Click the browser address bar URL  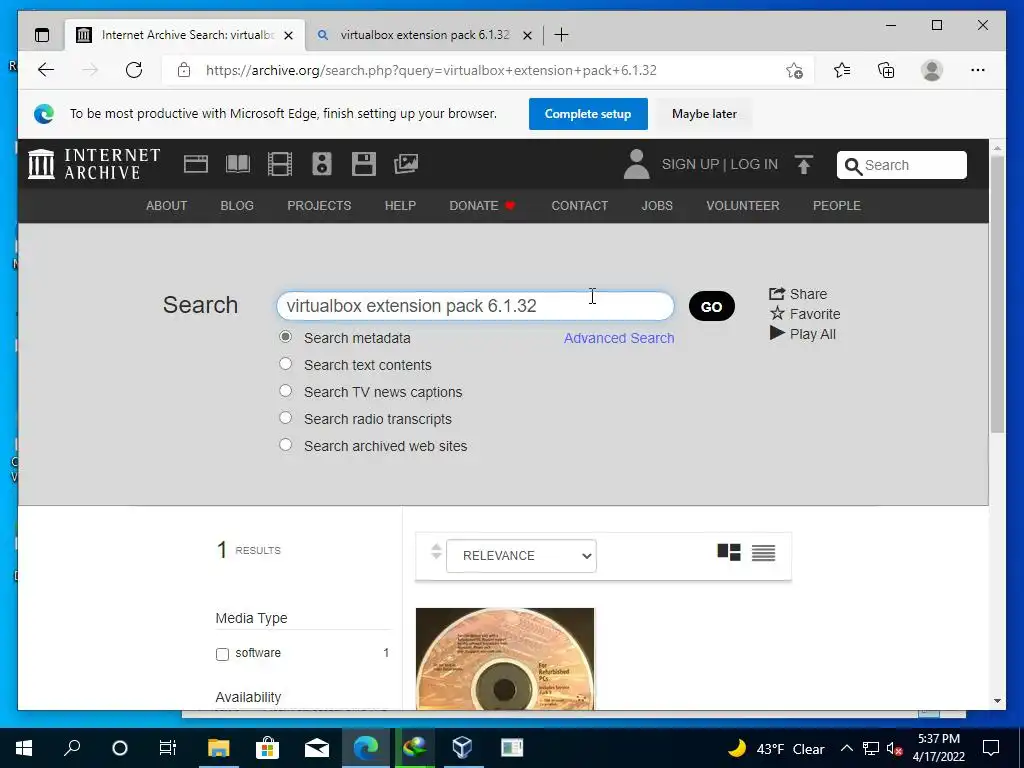[431, 71]
